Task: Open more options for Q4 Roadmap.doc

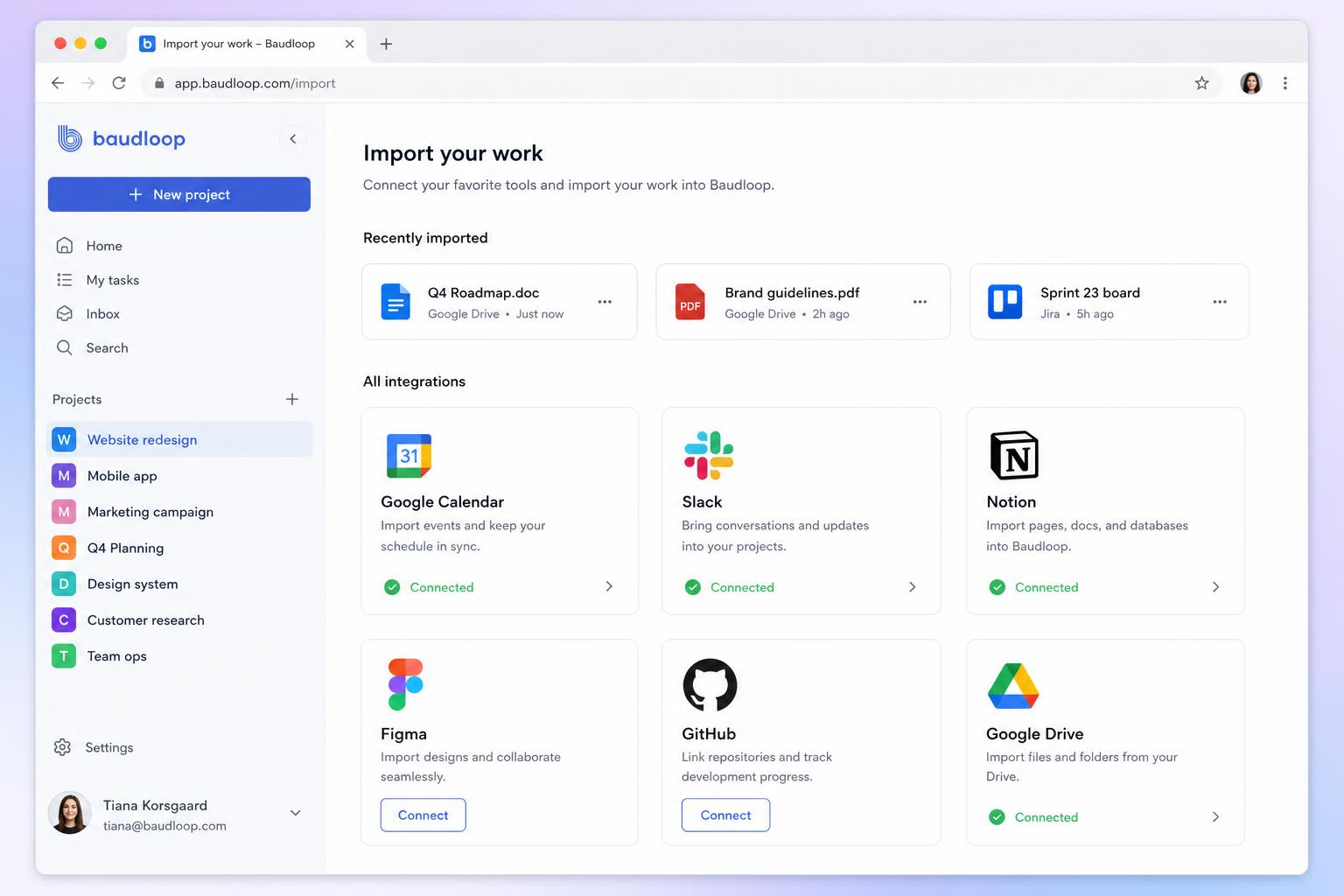Action: (605, 302)
